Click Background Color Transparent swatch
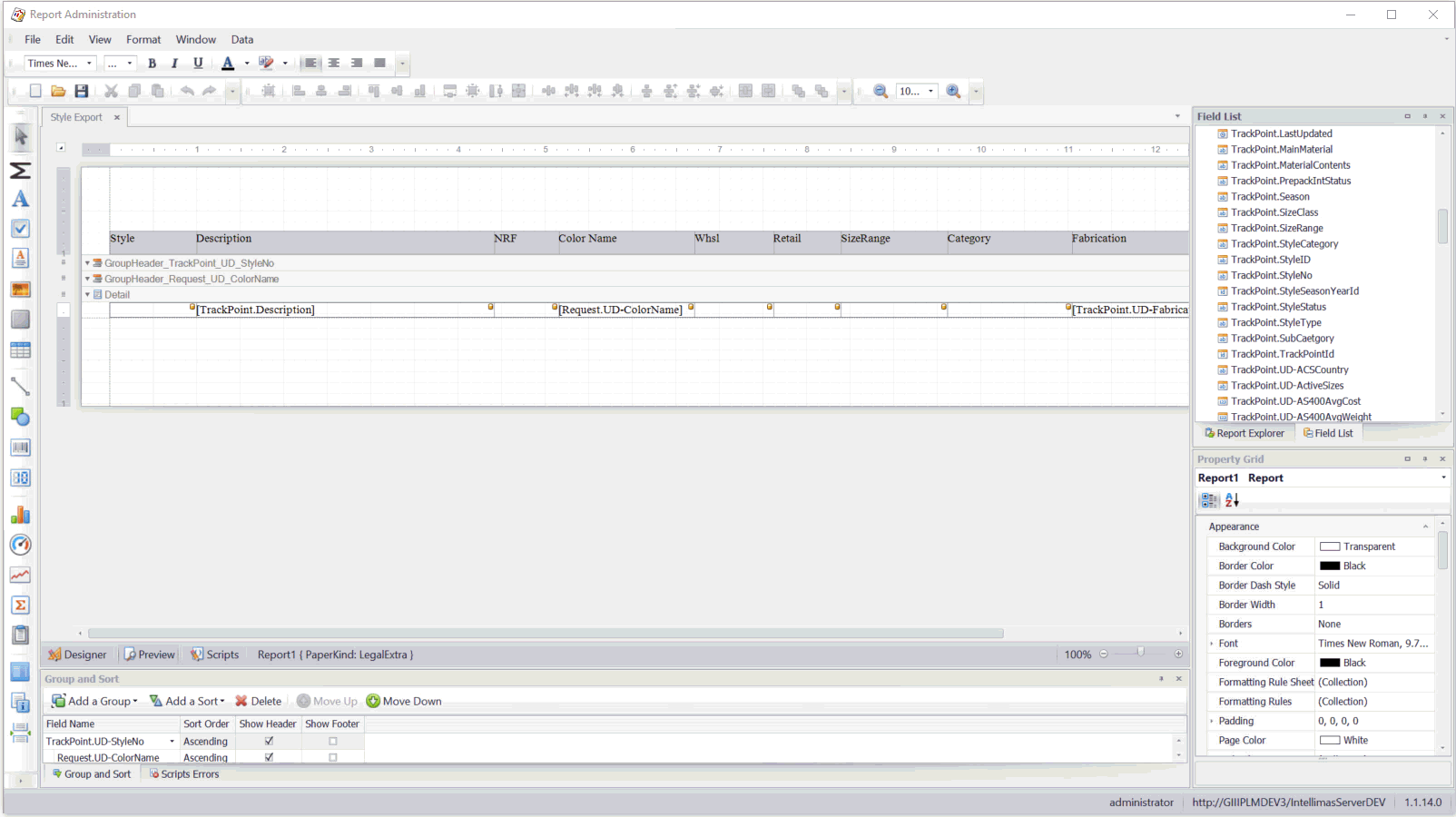Image resolution: width=1456 pixels, height=817 pixels. [x=1330, y=546]
